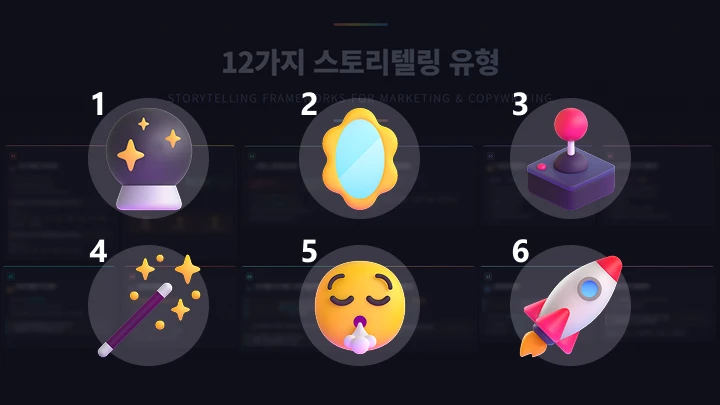Click the crystal ball icon

click(x=149, y=159)
